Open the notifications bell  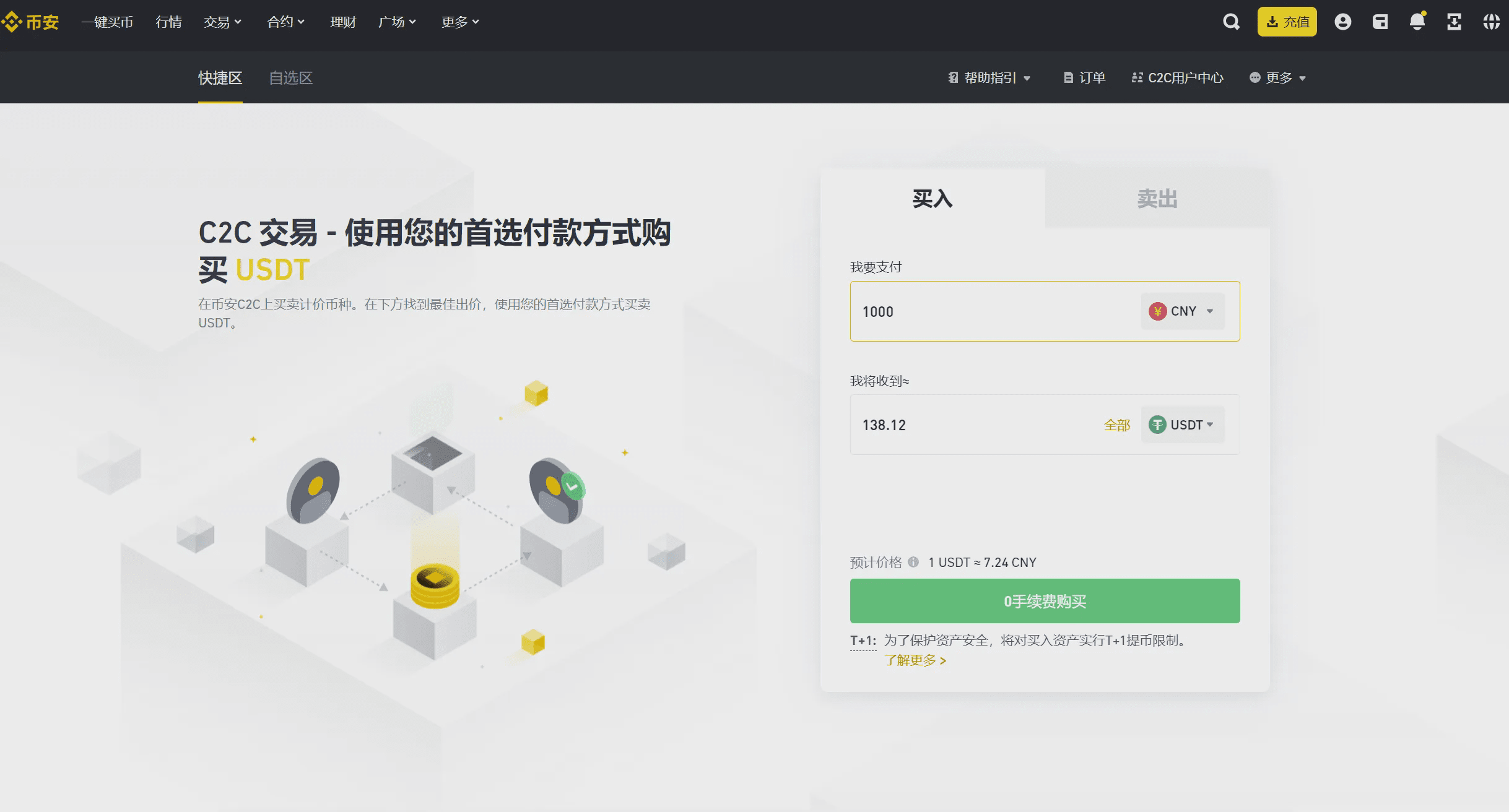(1417, 21)
